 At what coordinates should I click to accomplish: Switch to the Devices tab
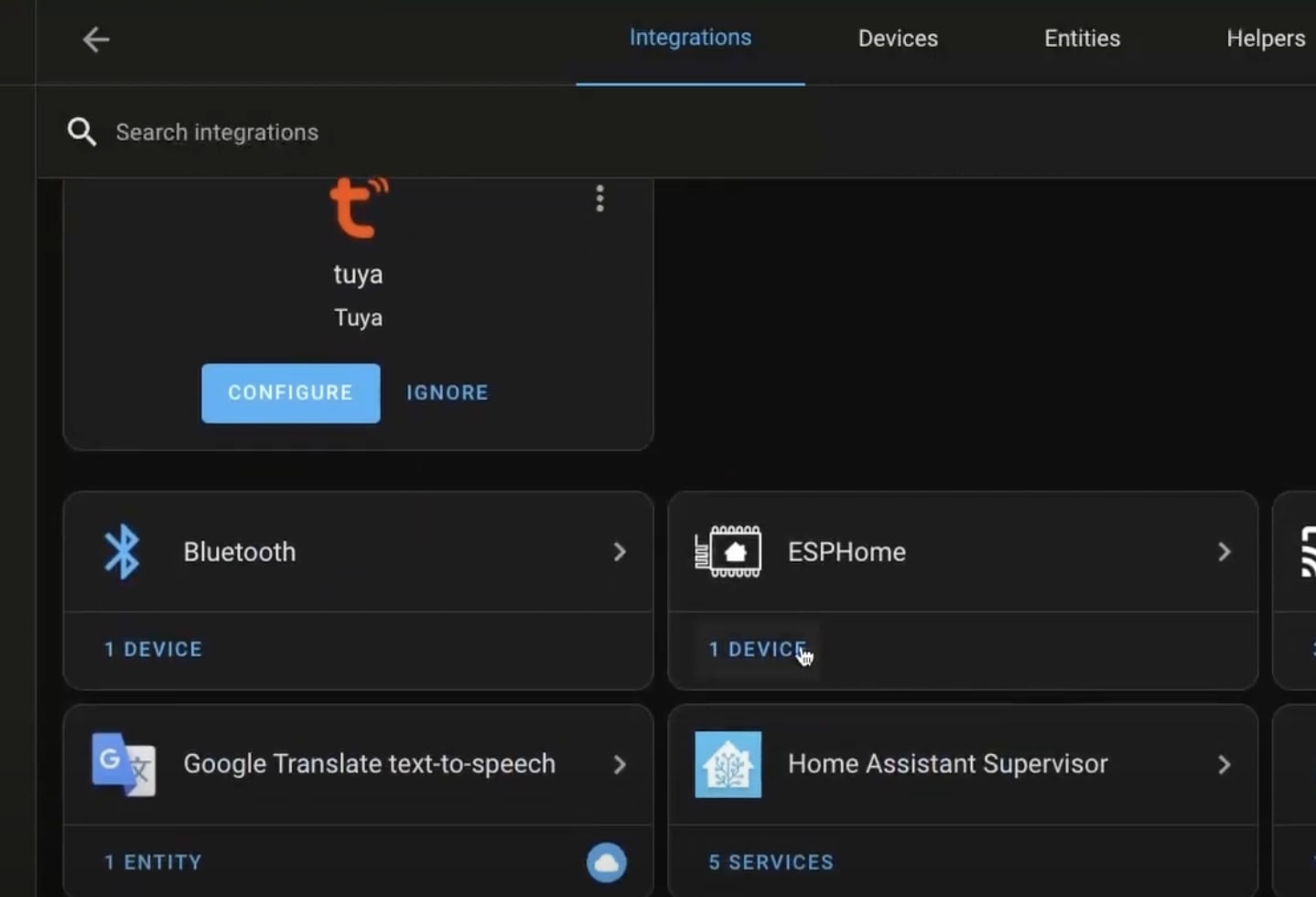897,38
